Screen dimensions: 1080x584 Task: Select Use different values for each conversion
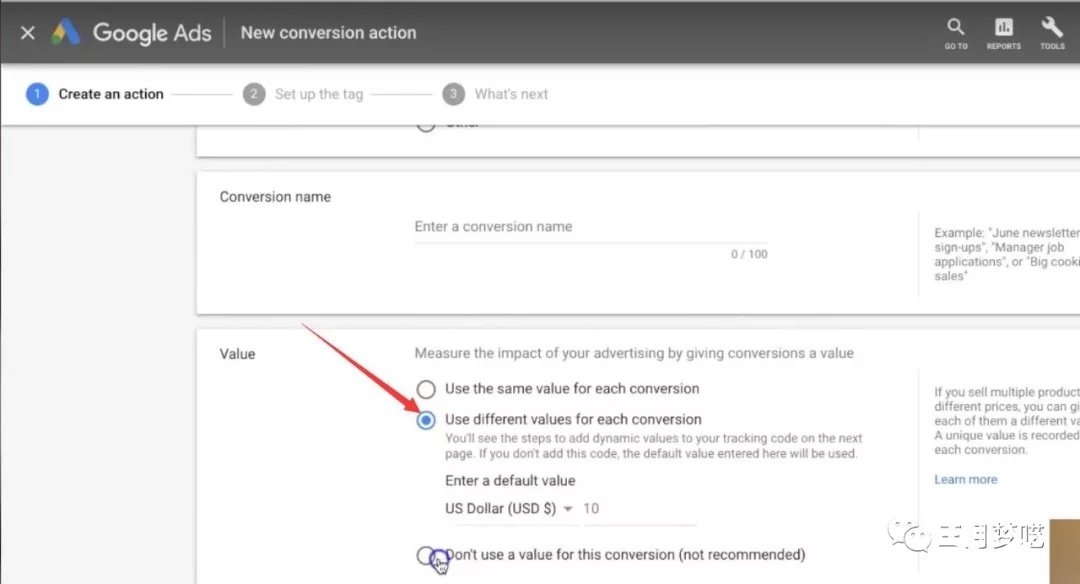pos(427,420)
